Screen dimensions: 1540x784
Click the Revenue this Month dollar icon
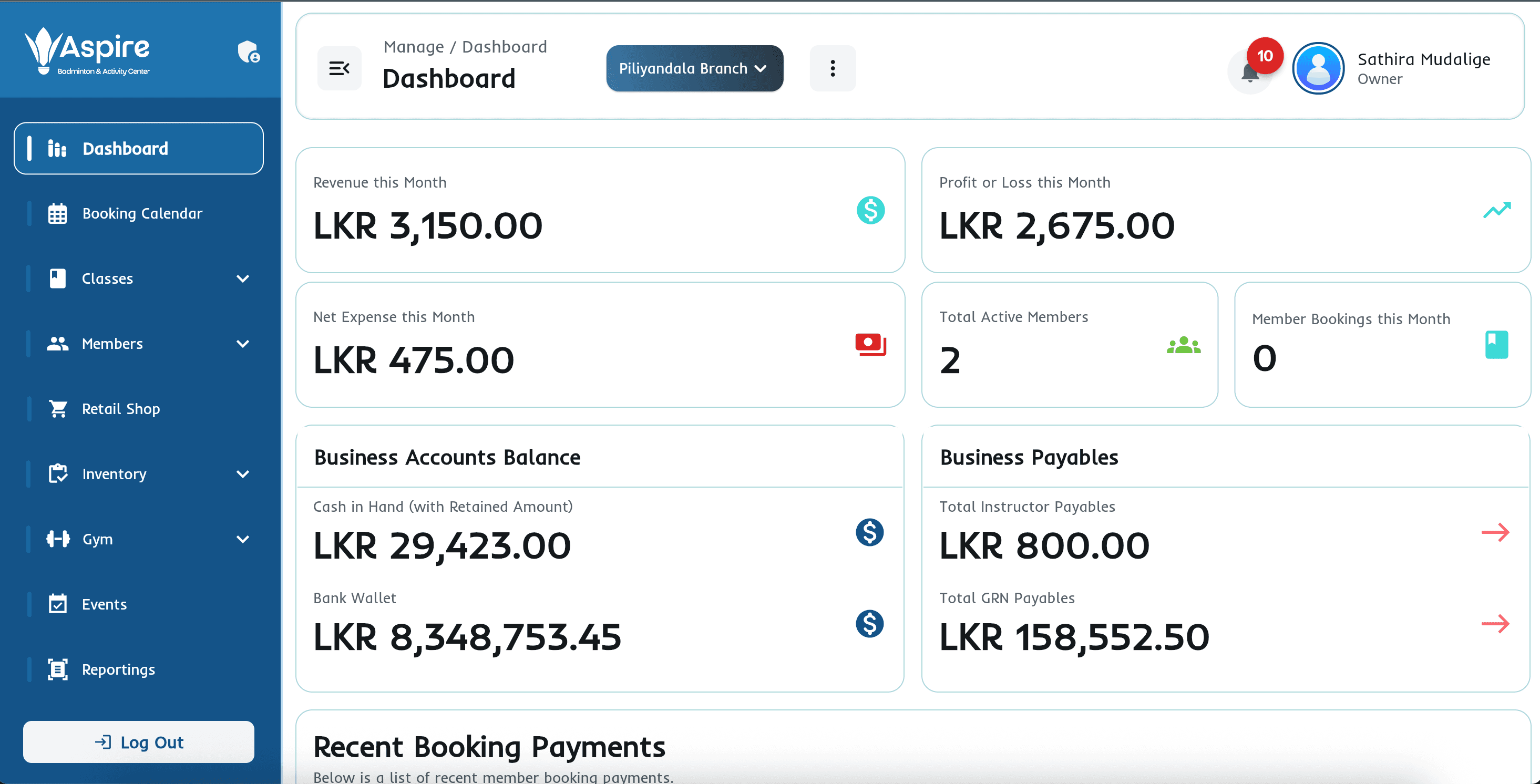pyautogui.click(x=870, y=210)
